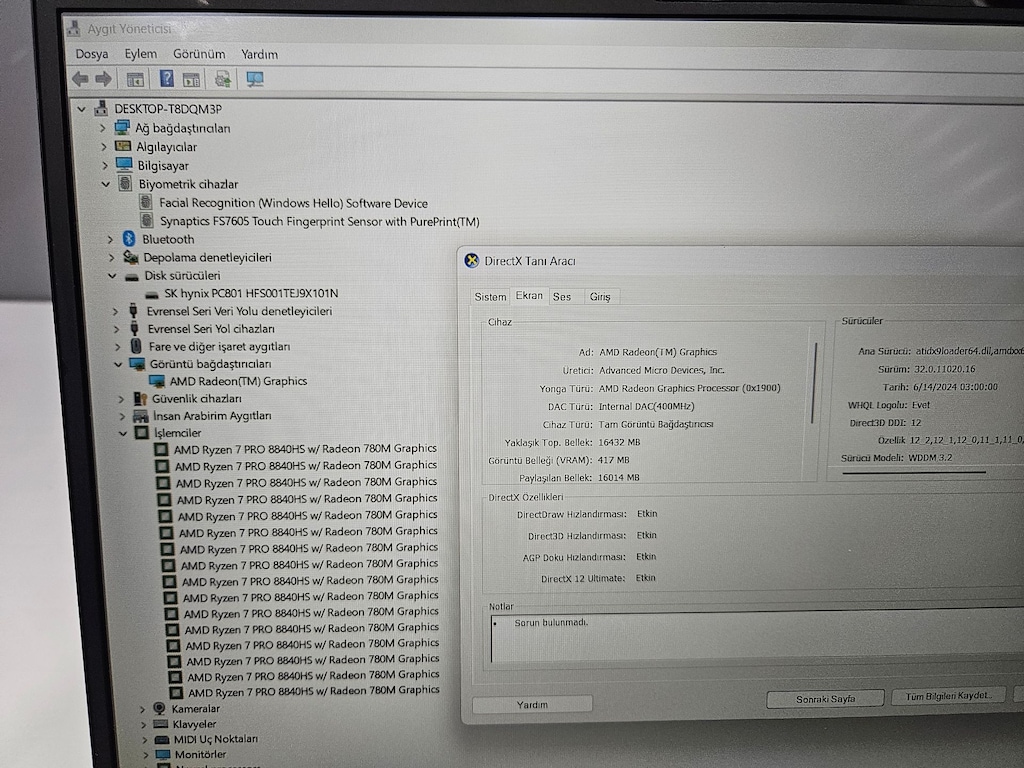Screen dimensions: 1024x768
Task: Click the Properties sheet toolbar icon
Action: point(191,80)
